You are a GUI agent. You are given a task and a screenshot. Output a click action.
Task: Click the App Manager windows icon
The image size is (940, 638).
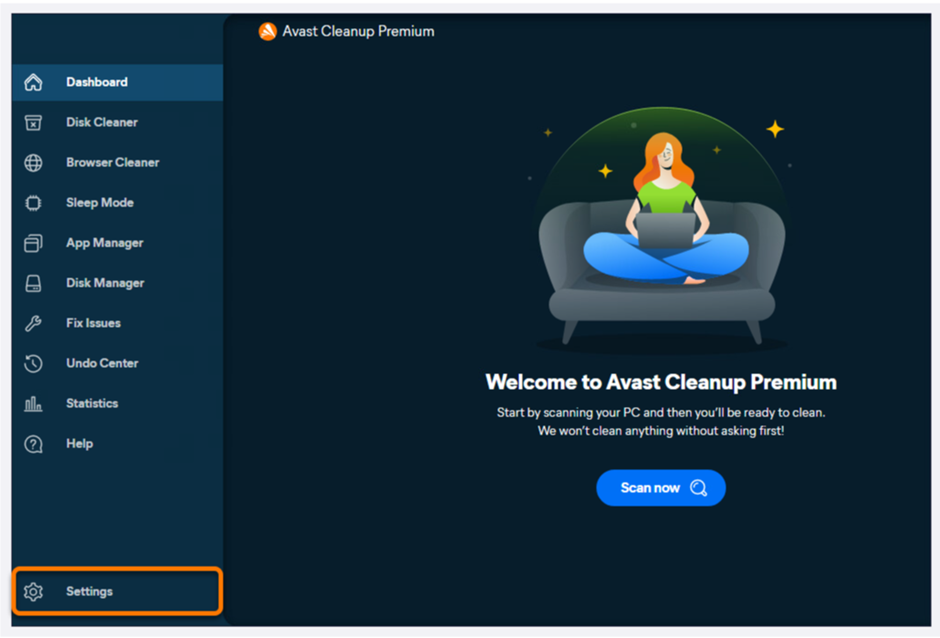pyautogui.click(x=33, y=243)
